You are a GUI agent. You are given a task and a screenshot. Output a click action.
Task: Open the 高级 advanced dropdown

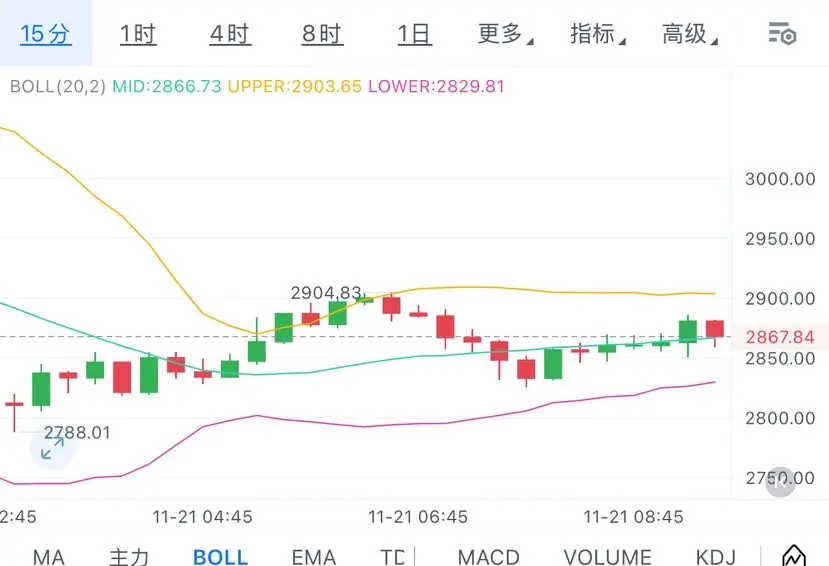[689, 34]
